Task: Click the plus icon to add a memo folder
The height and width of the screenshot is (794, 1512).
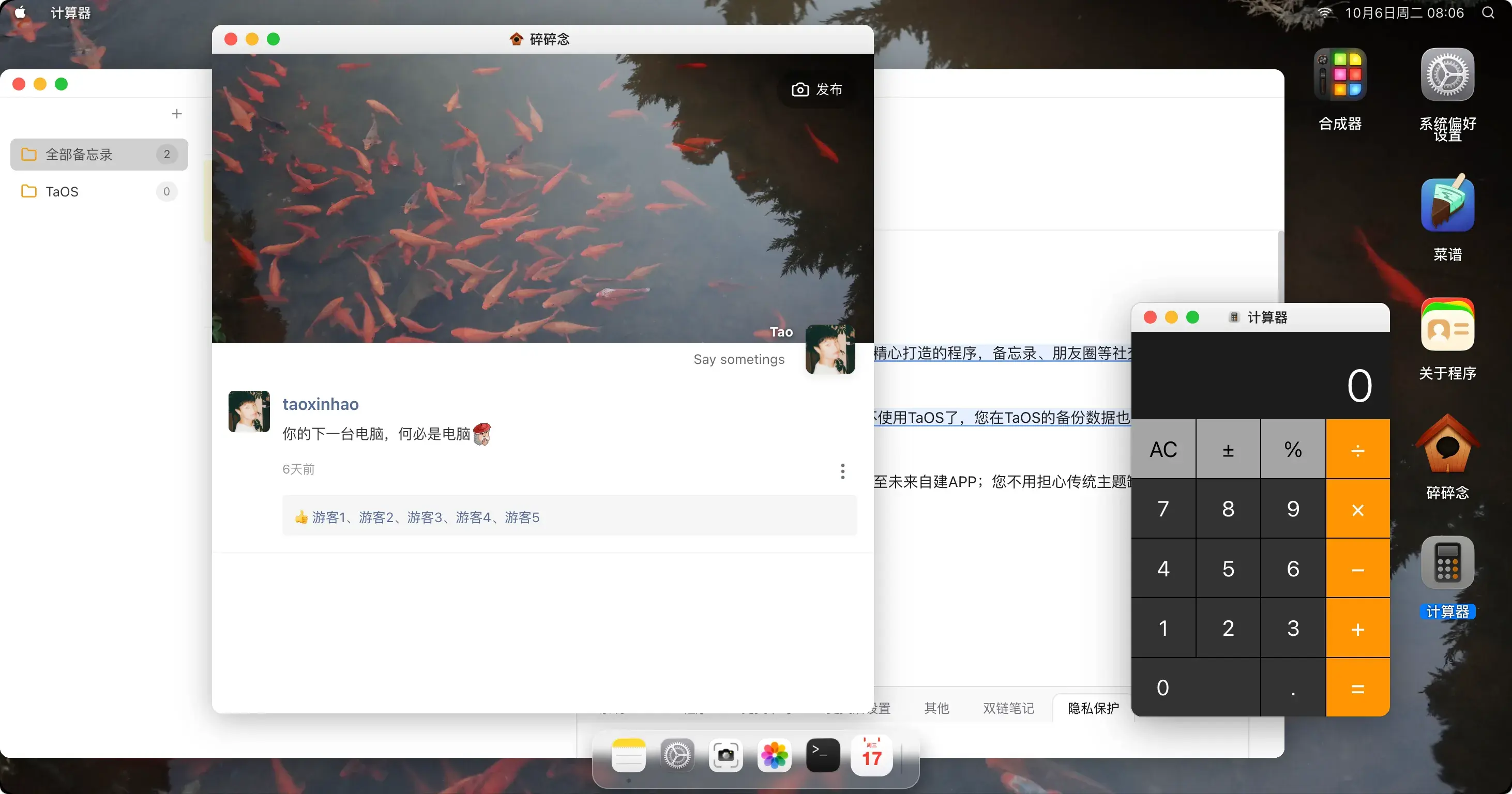Action: click(177, 114)
